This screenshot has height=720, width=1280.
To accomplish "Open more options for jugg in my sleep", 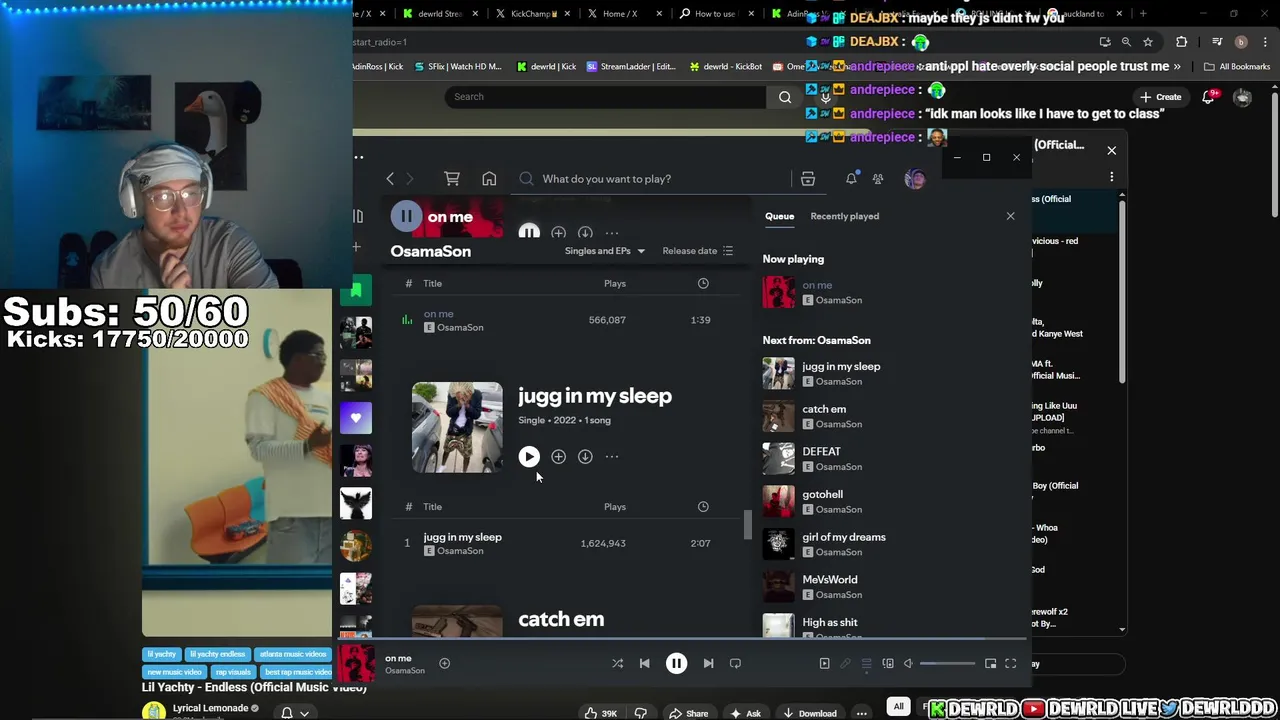I will [x=612, y=457].
